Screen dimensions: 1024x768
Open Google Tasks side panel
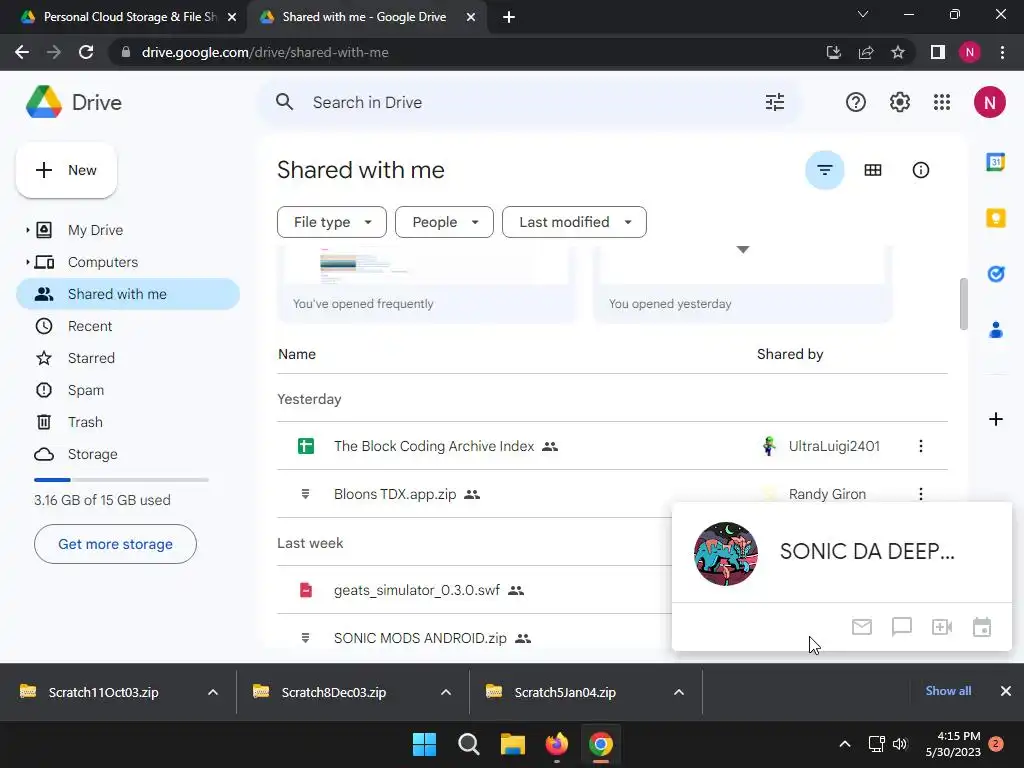pyautogui.click(x=995, y=274)
